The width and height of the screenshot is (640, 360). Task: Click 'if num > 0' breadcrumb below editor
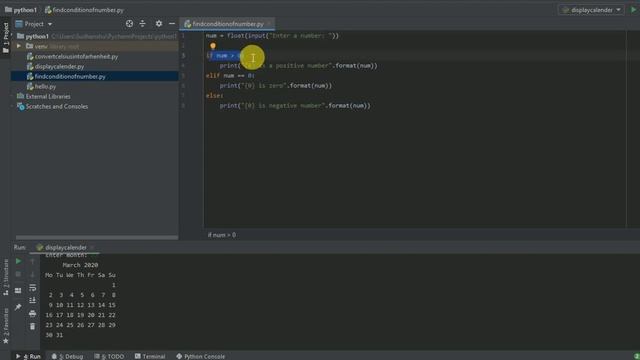222,235
